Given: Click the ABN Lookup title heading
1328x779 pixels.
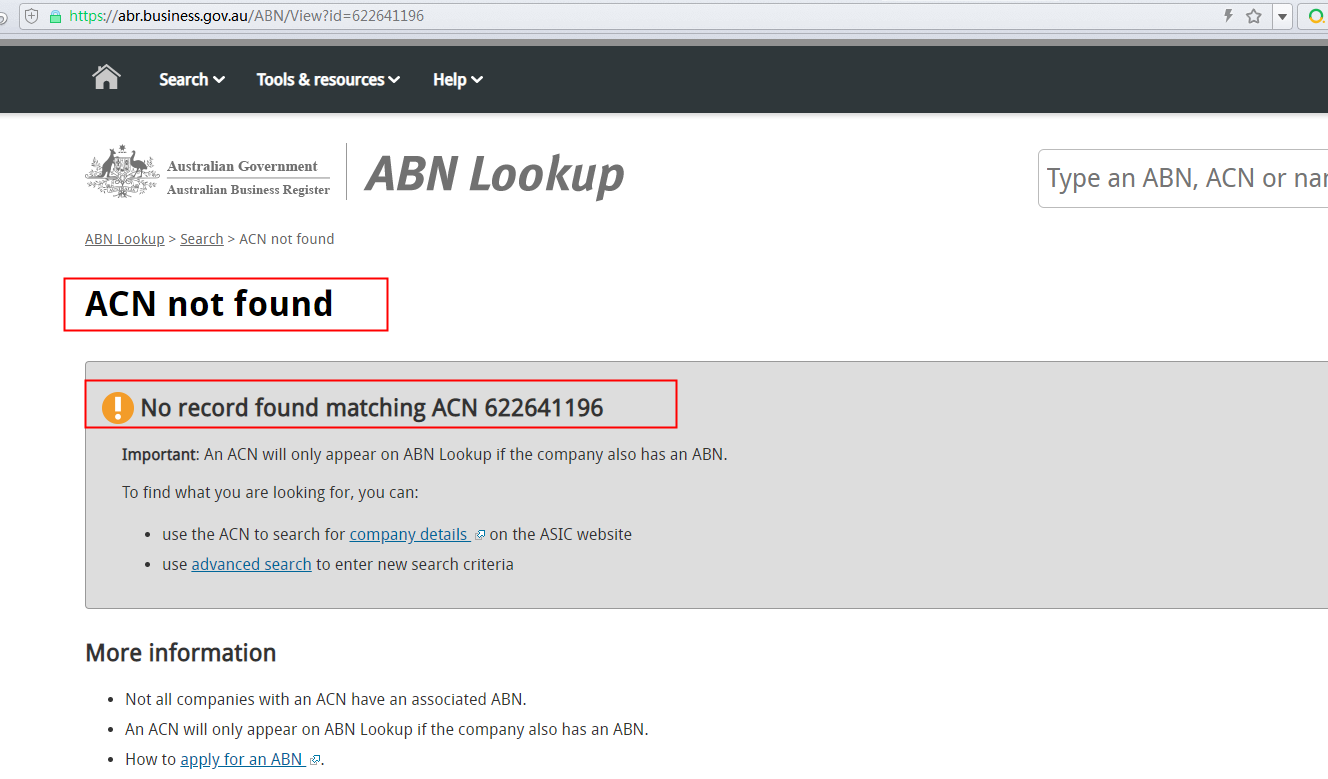Looking at the screenshot, I should click(495, 174).
